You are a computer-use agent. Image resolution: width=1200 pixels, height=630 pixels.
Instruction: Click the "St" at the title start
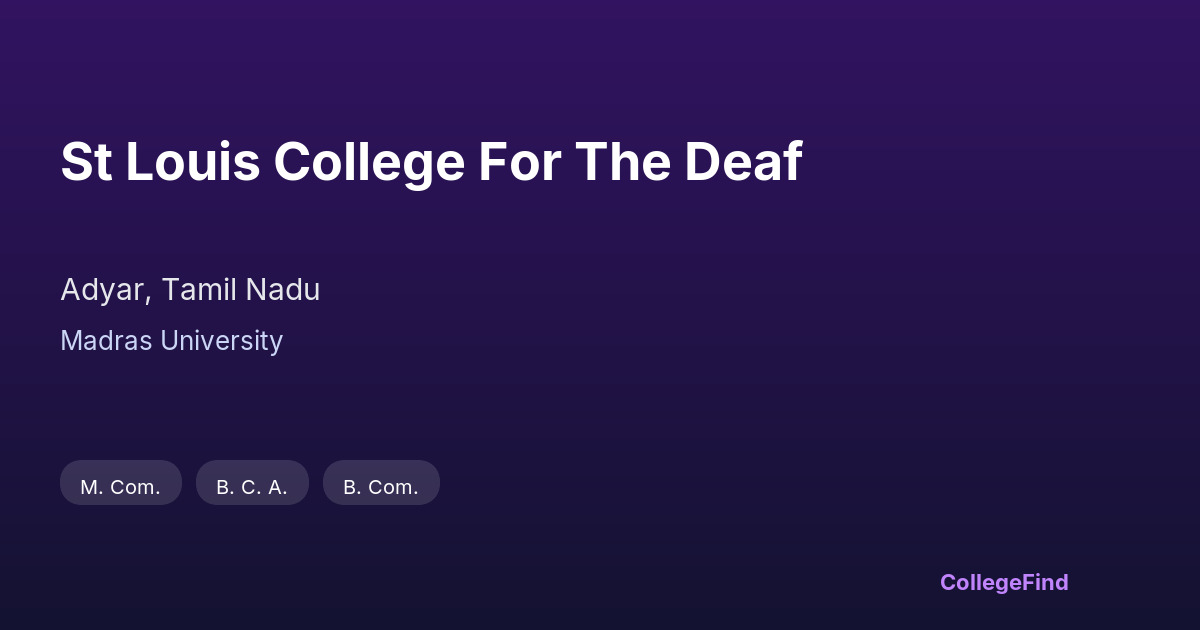click(86, 162)
